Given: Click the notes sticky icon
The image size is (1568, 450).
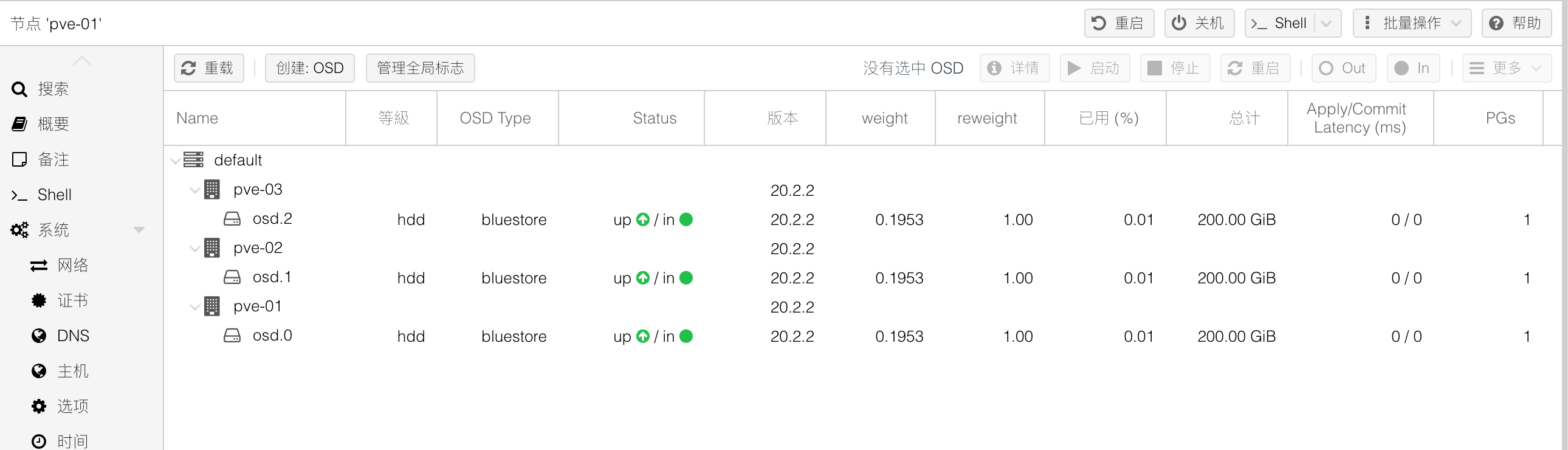Looking at the screenshot, I should [19, 159].
